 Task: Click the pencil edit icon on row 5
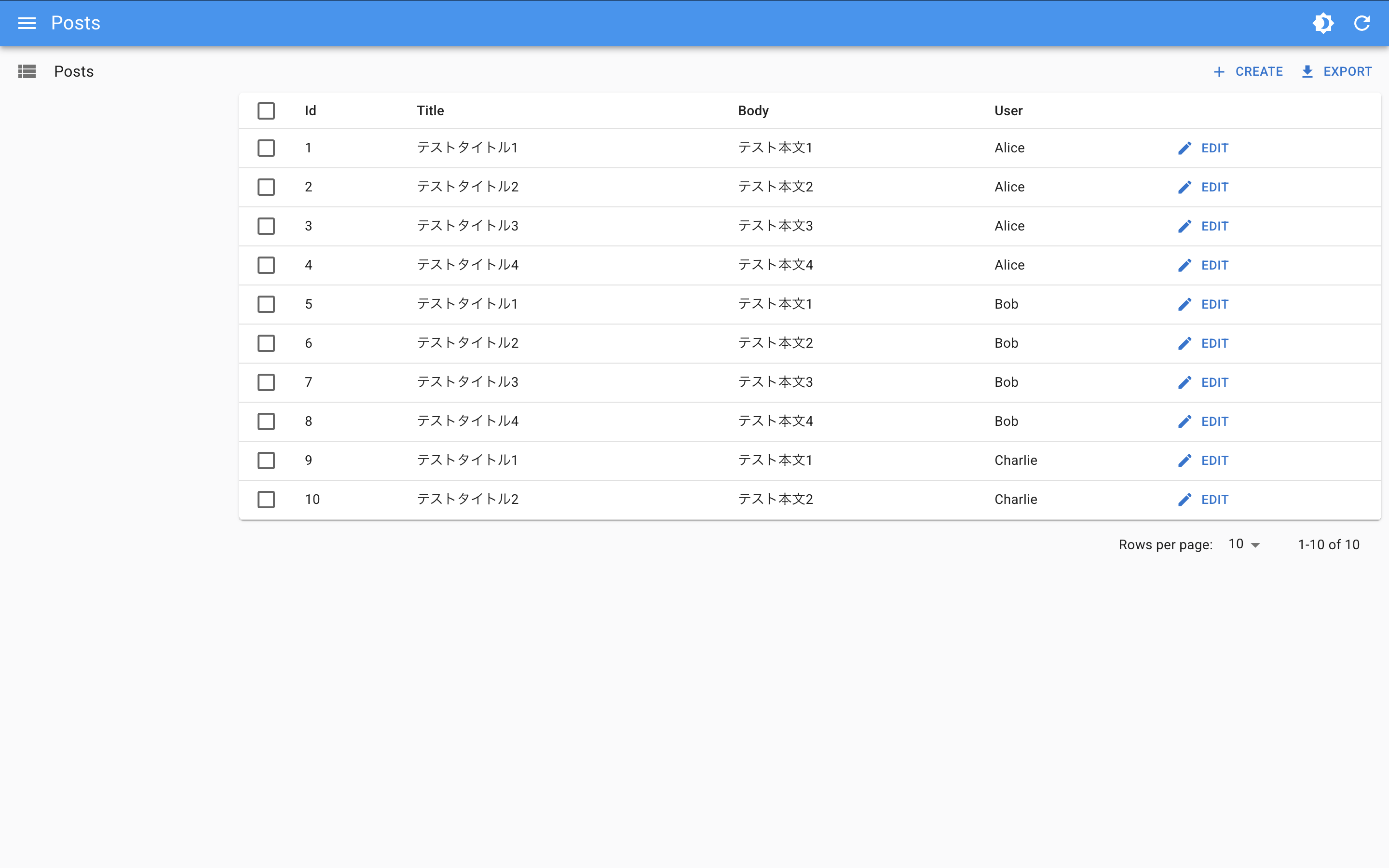(1184, 304)
